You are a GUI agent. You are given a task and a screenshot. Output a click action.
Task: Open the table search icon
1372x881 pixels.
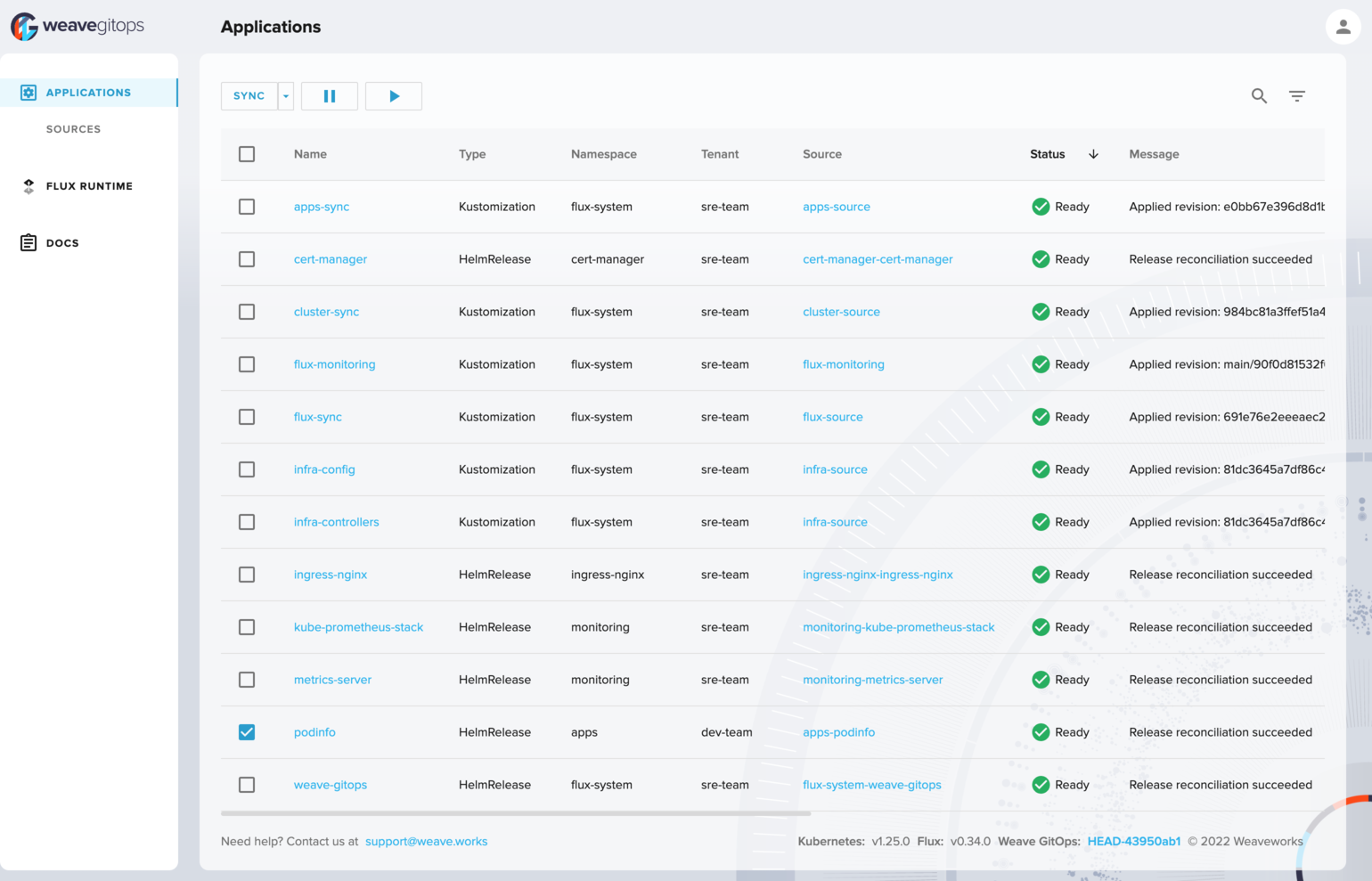click(x=1259, y=95)
